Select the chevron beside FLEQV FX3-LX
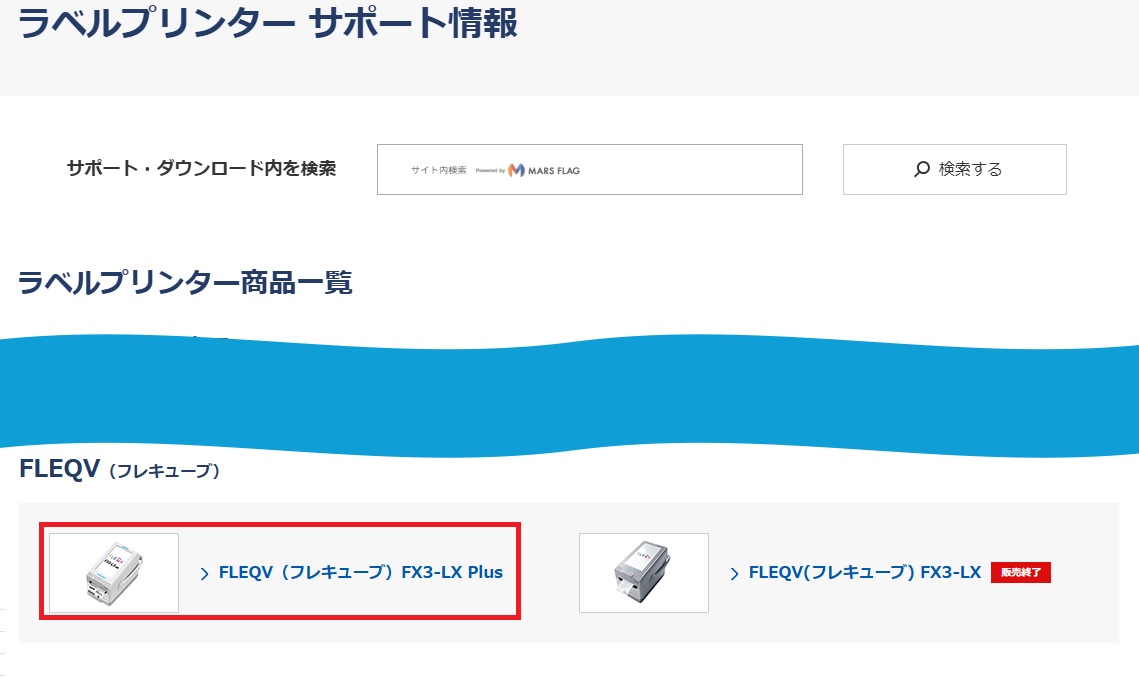This screenshot has width=1139, height=677. pyautogui.click(x=732, y=572)
